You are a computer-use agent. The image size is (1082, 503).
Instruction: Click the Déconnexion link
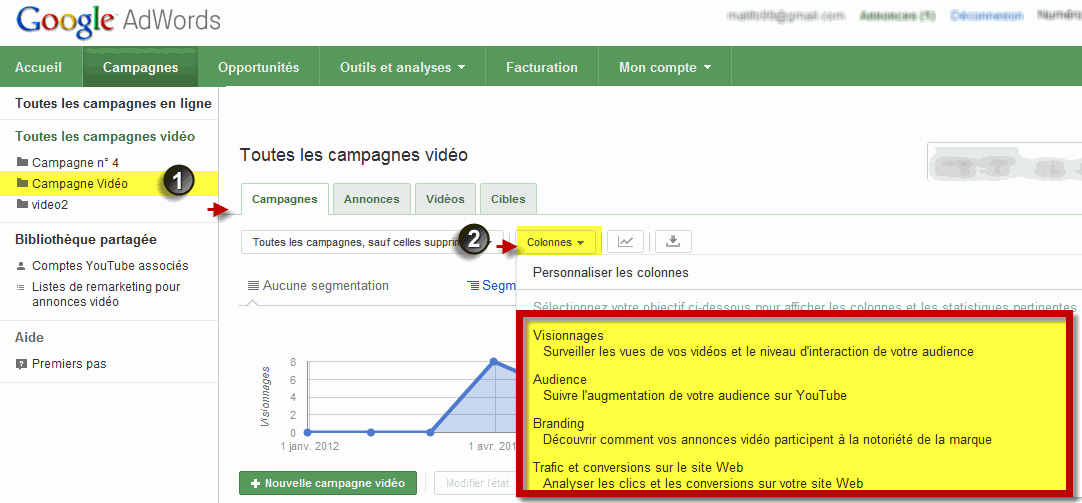985,16
